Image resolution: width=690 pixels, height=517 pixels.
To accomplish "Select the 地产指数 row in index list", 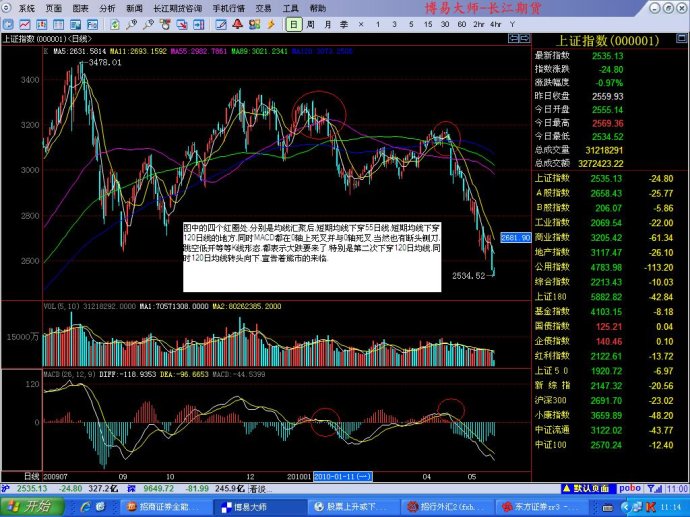I will click(609, 252).
